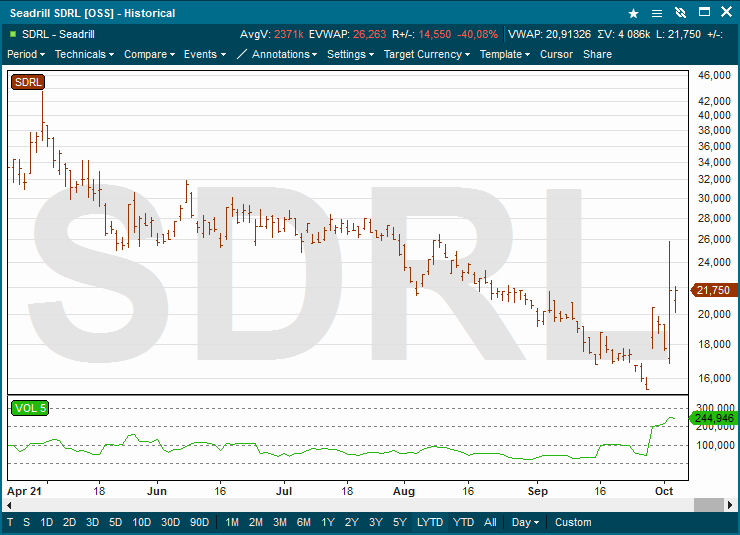Image resolution: width=740 pixels, height=535 pixels.
Task: Click the Cursor menu item
Action: 556,54
